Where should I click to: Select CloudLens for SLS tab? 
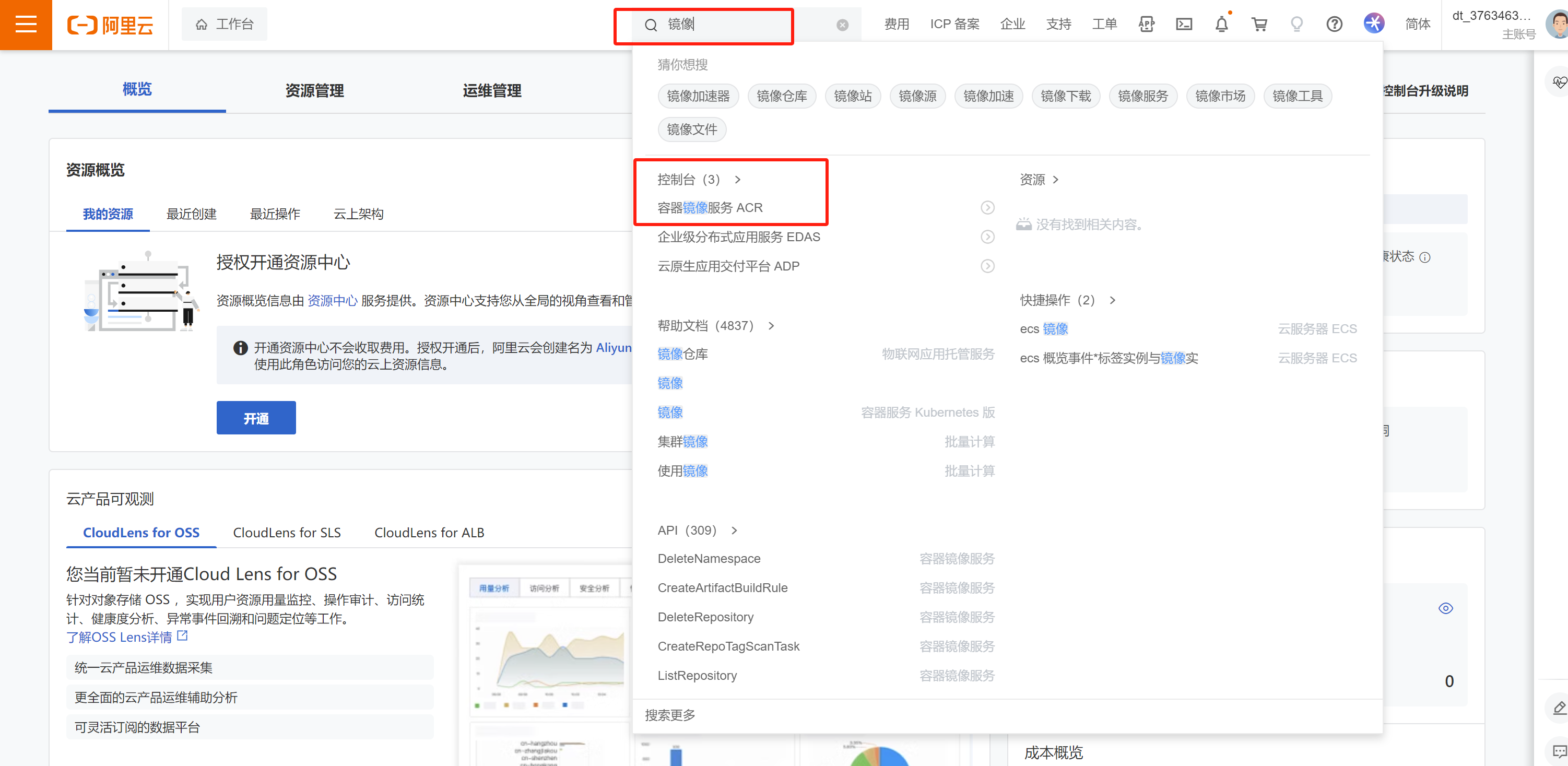pyautogui.click(x=287, y=533)
